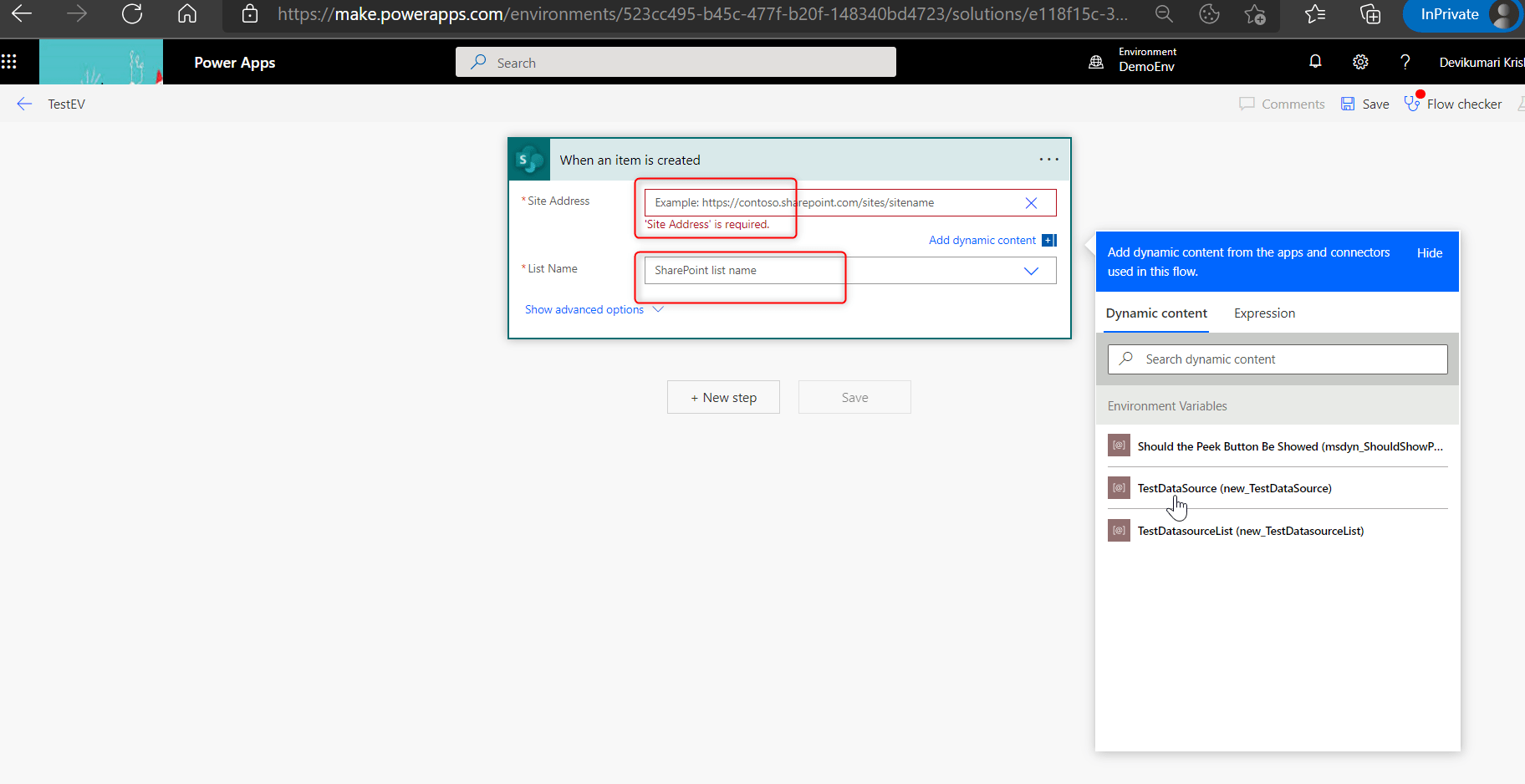Switch to the Dynamic content tab
The height and width of the screenshot is (784, 1525).
[x=1156, y=313]
